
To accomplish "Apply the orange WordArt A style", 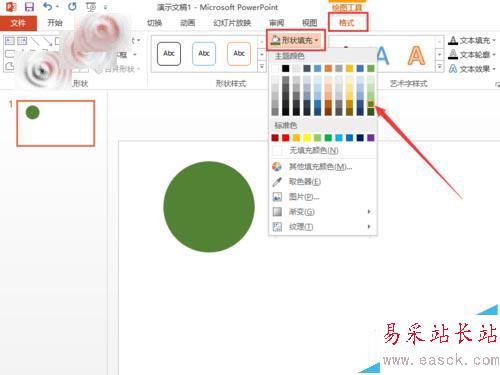I will 416,55.
